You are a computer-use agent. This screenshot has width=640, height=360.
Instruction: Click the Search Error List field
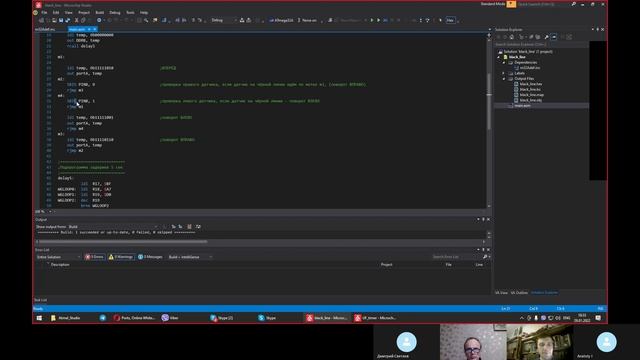tap(457, 257)
